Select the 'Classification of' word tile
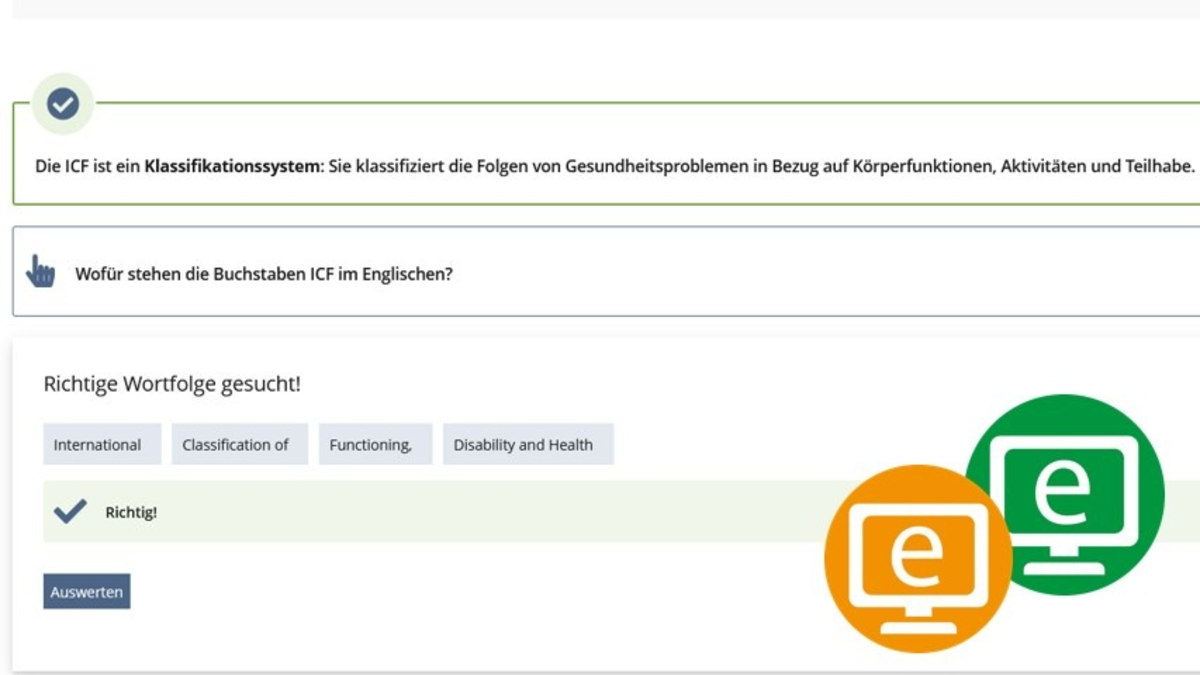The image size is (1200, 675). 239,444
